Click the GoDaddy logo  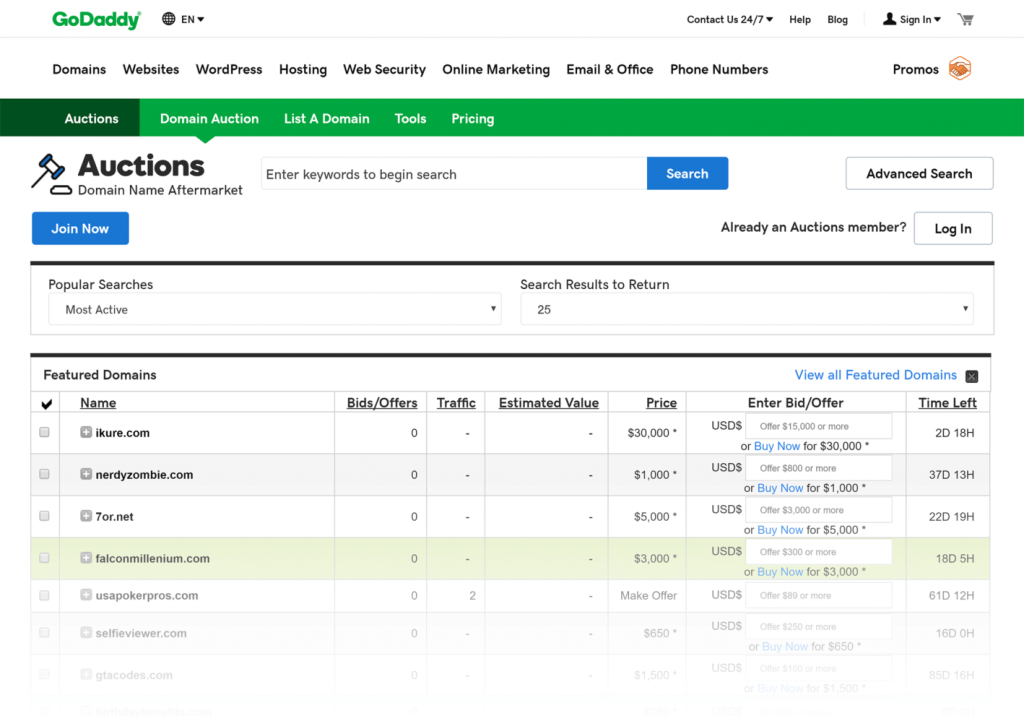click(97, 20)
